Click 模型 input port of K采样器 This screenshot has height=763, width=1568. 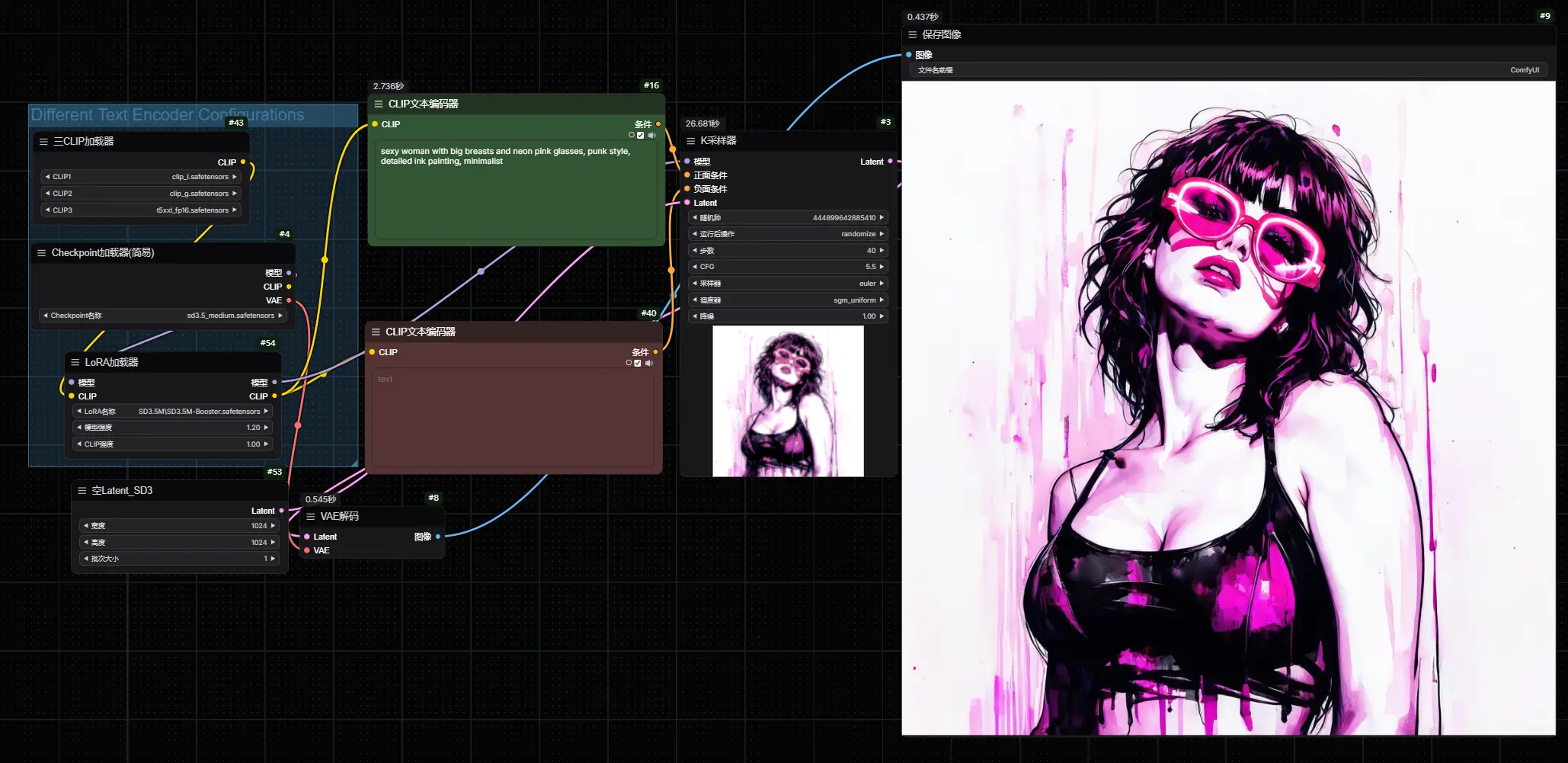[x=687, y=162]
